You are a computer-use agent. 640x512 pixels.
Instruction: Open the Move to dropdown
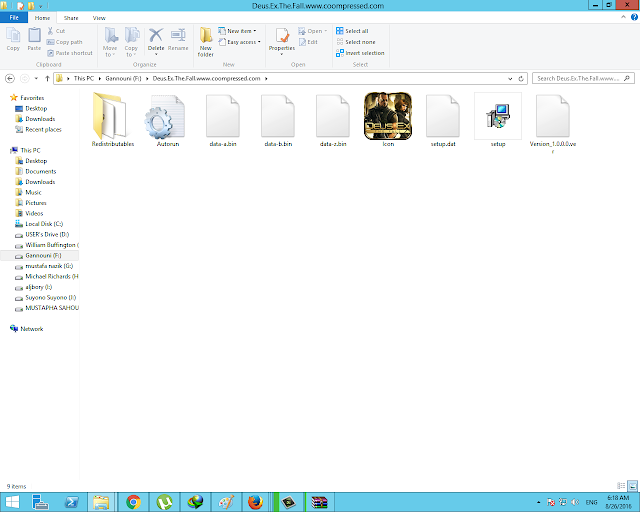pyautogui.click(x=110, y=42)
